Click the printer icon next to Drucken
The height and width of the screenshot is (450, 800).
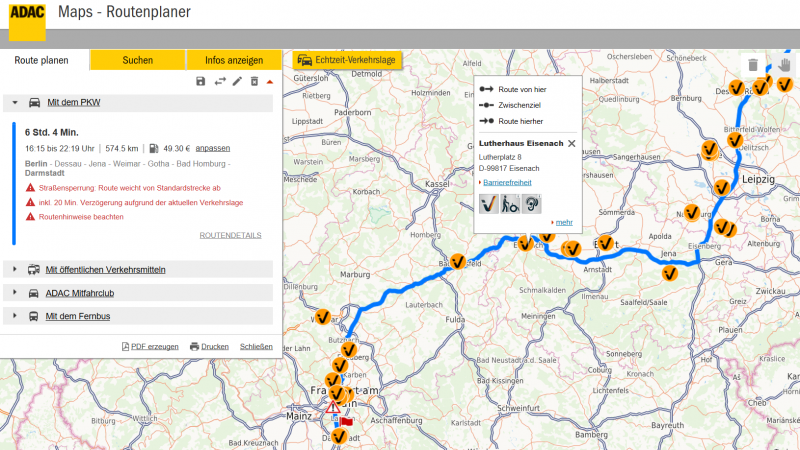point(194,346)
